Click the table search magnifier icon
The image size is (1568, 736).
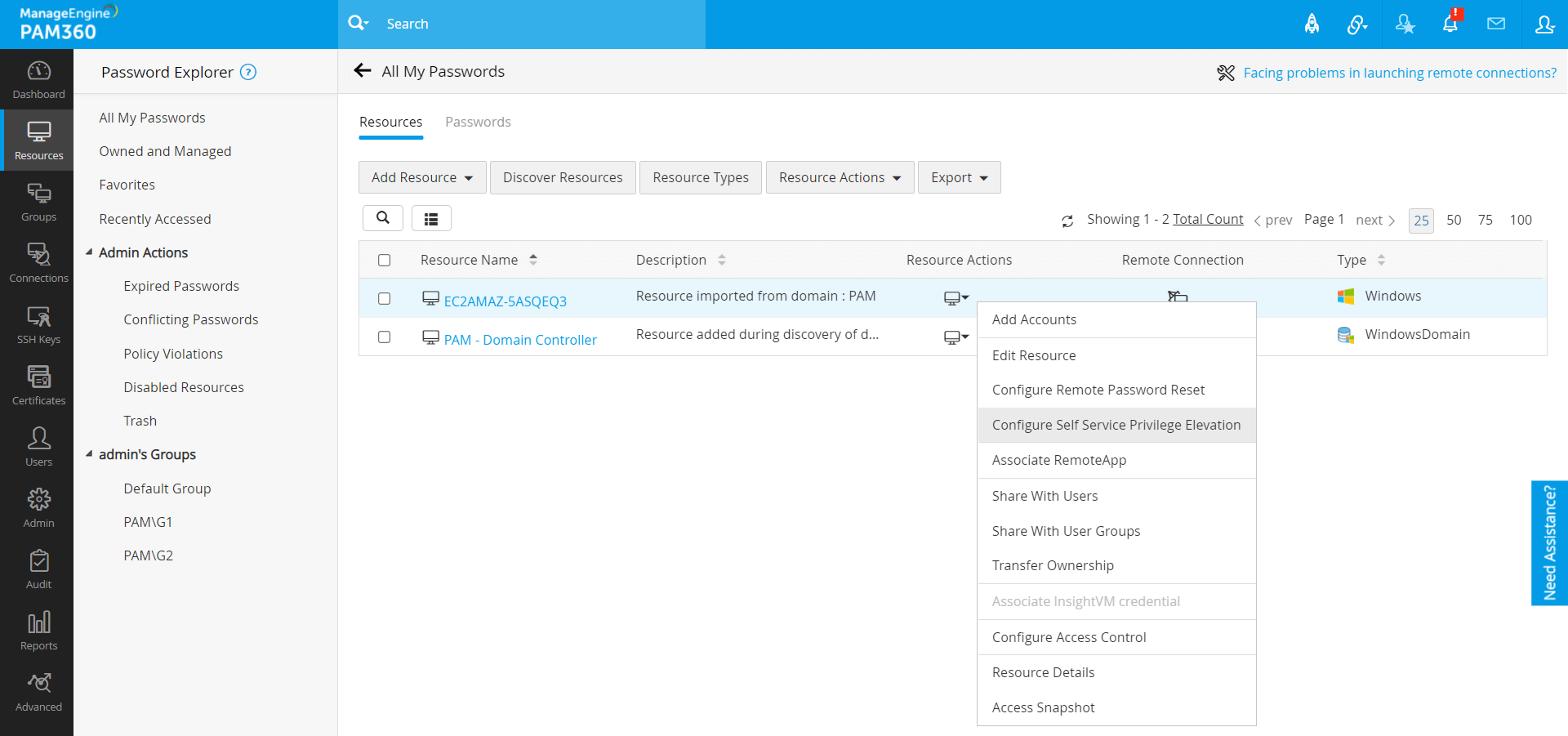click(x=383, y=218)
